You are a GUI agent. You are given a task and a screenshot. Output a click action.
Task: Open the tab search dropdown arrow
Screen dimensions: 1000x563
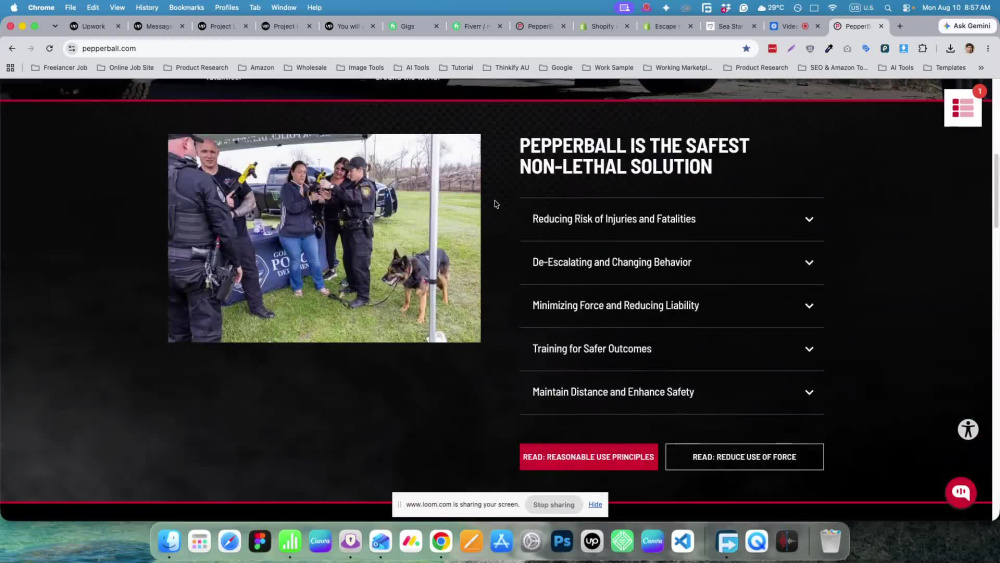coord(55,26)
